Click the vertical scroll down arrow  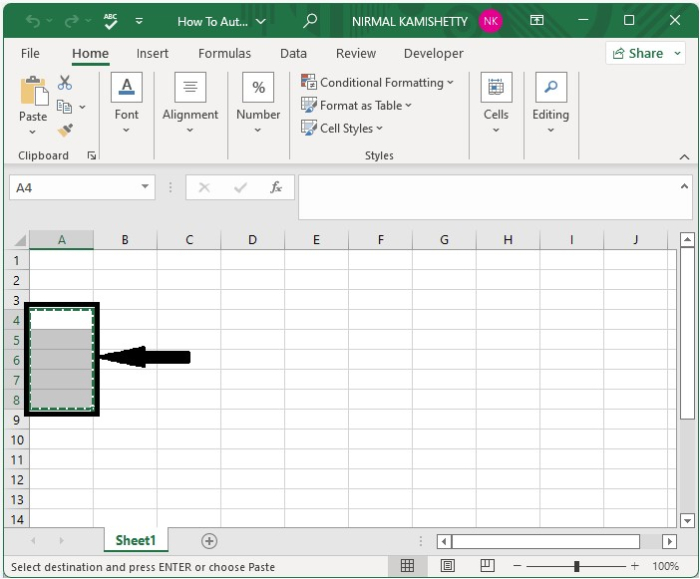(687, 520)
